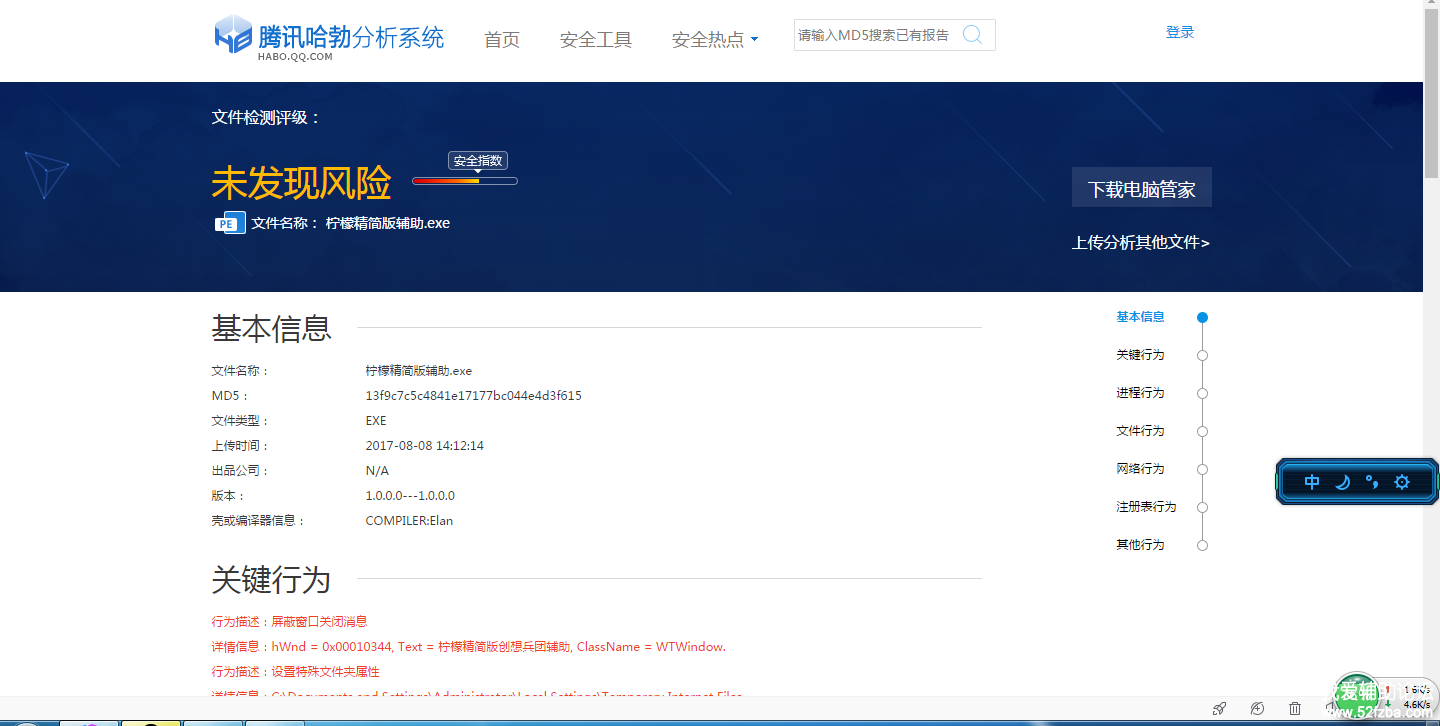
Task: Click the rocket accelerate icon in bottom bar
Action: coord(1219,708)
